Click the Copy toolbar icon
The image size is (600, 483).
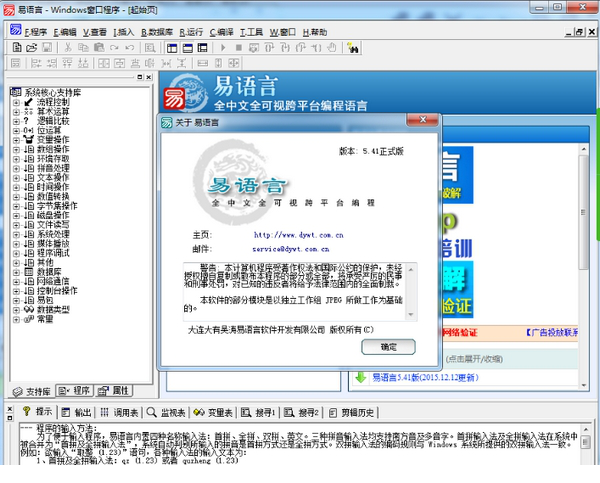tap(83, 47)
